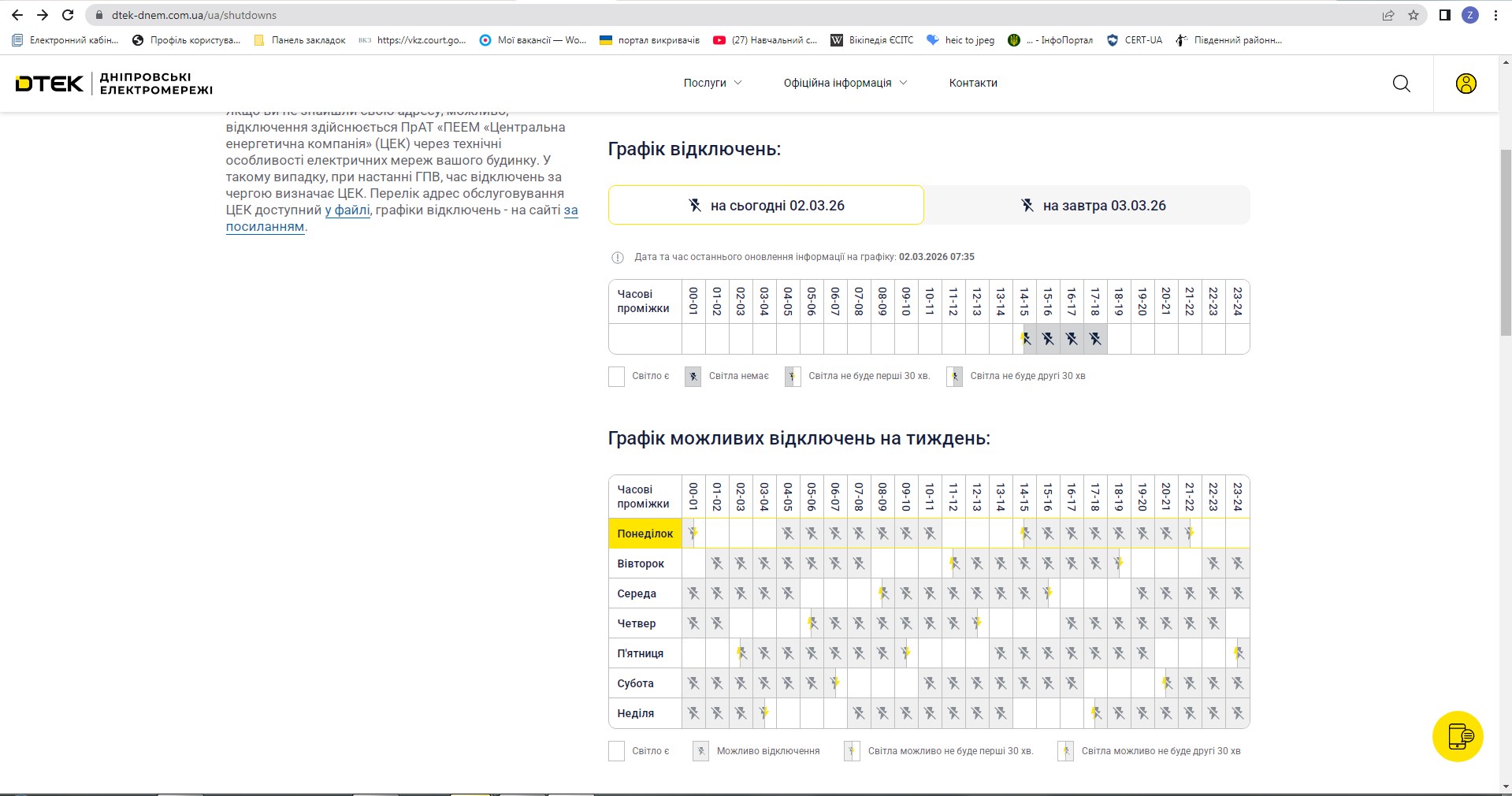Click the DTEK Дніпровські електромережі logo
1512x796 pixels.
(x=113, y=84)
